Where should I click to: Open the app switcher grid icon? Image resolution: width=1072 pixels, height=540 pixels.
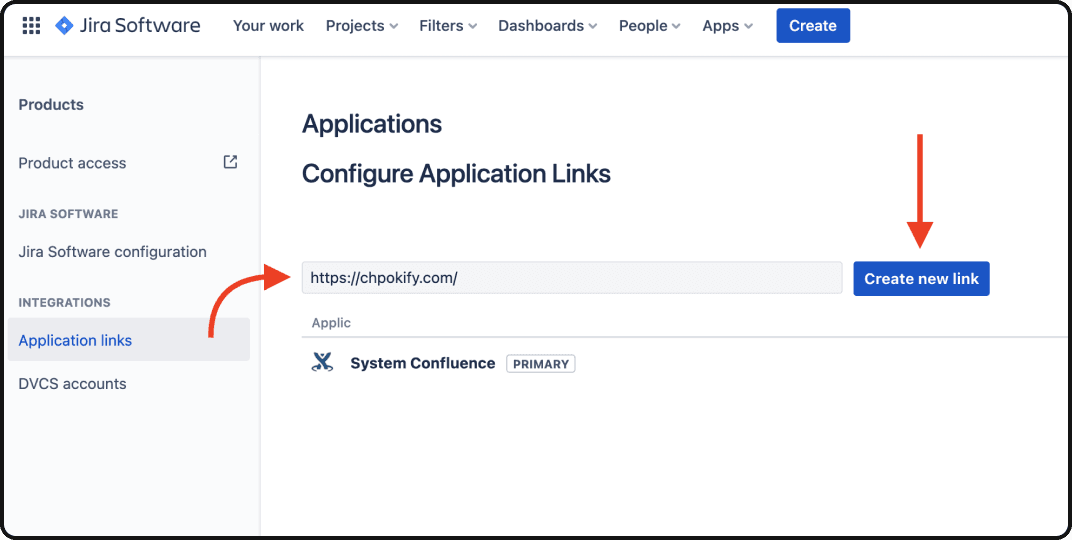[x=31, y=26]
